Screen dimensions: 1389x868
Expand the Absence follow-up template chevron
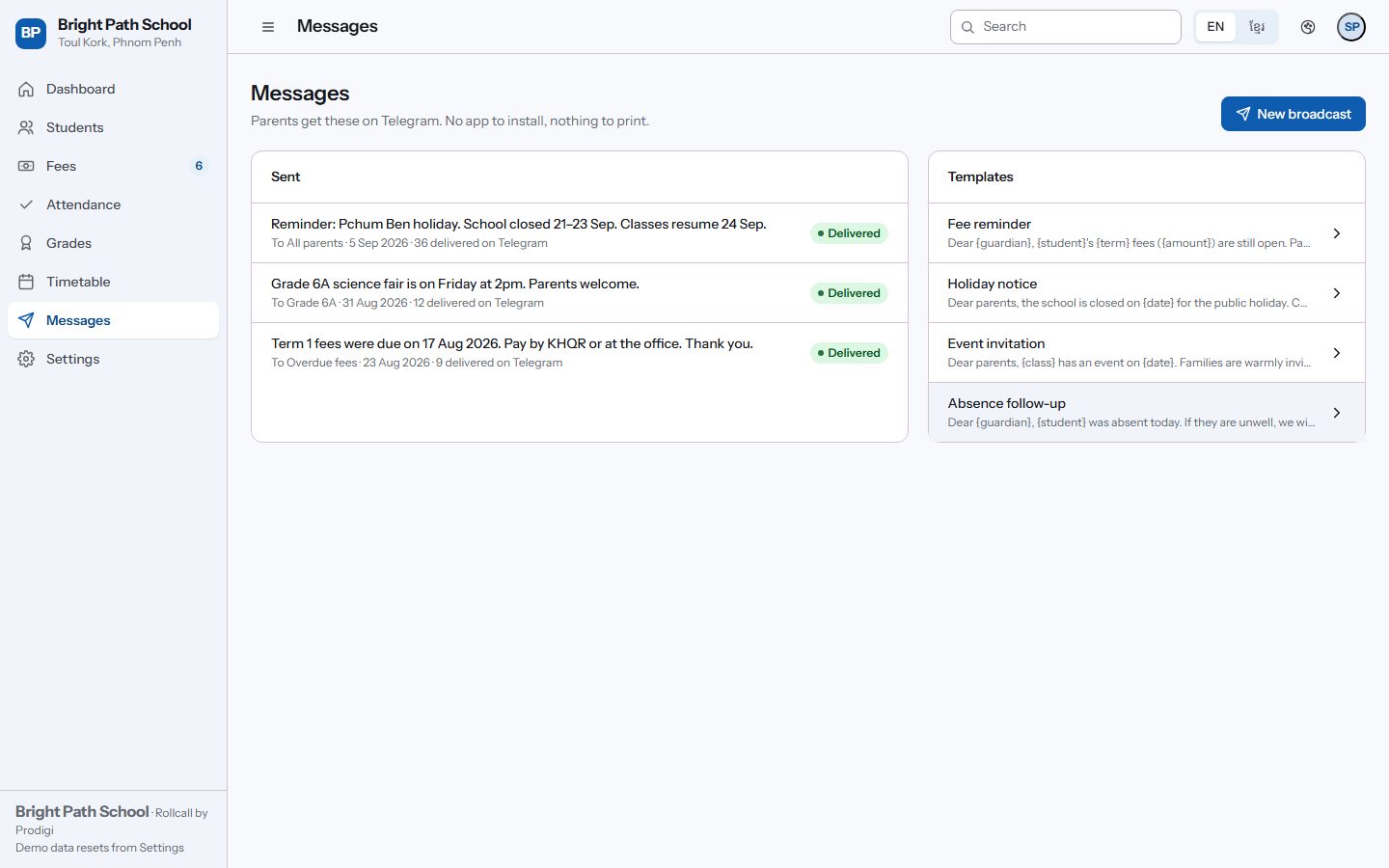click(1337, 413)
